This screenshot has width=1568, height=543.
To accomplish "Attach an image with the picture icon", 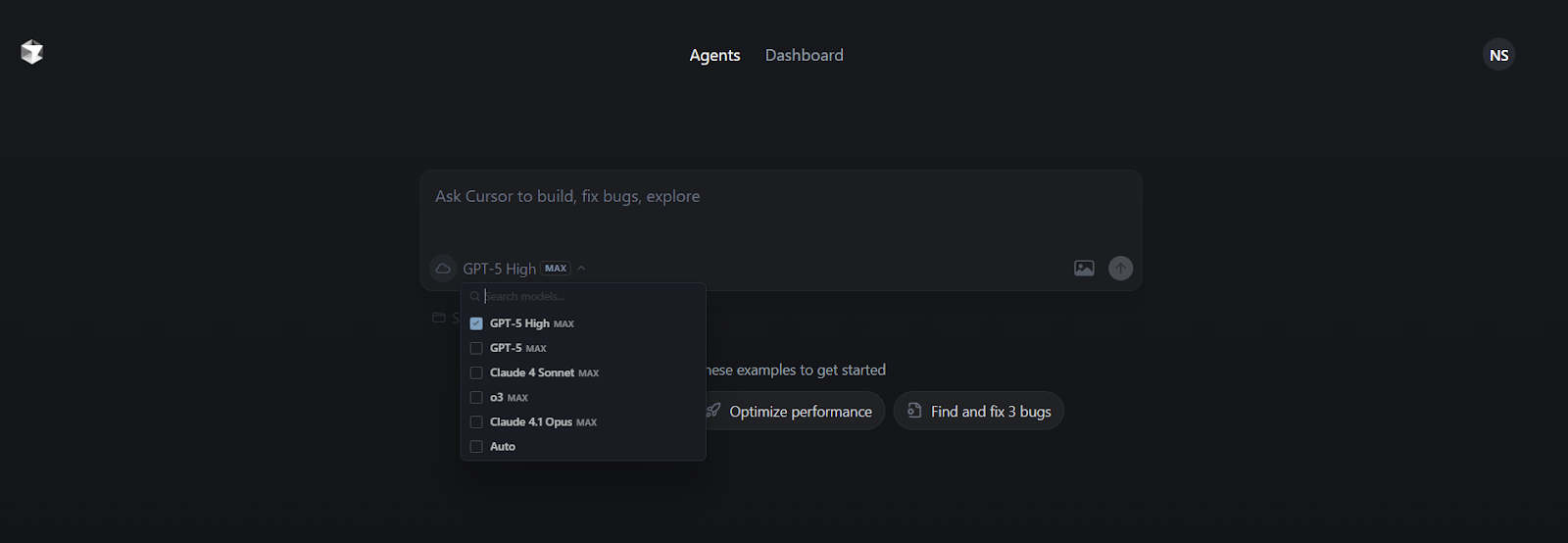I will (x=1084, y=269).
